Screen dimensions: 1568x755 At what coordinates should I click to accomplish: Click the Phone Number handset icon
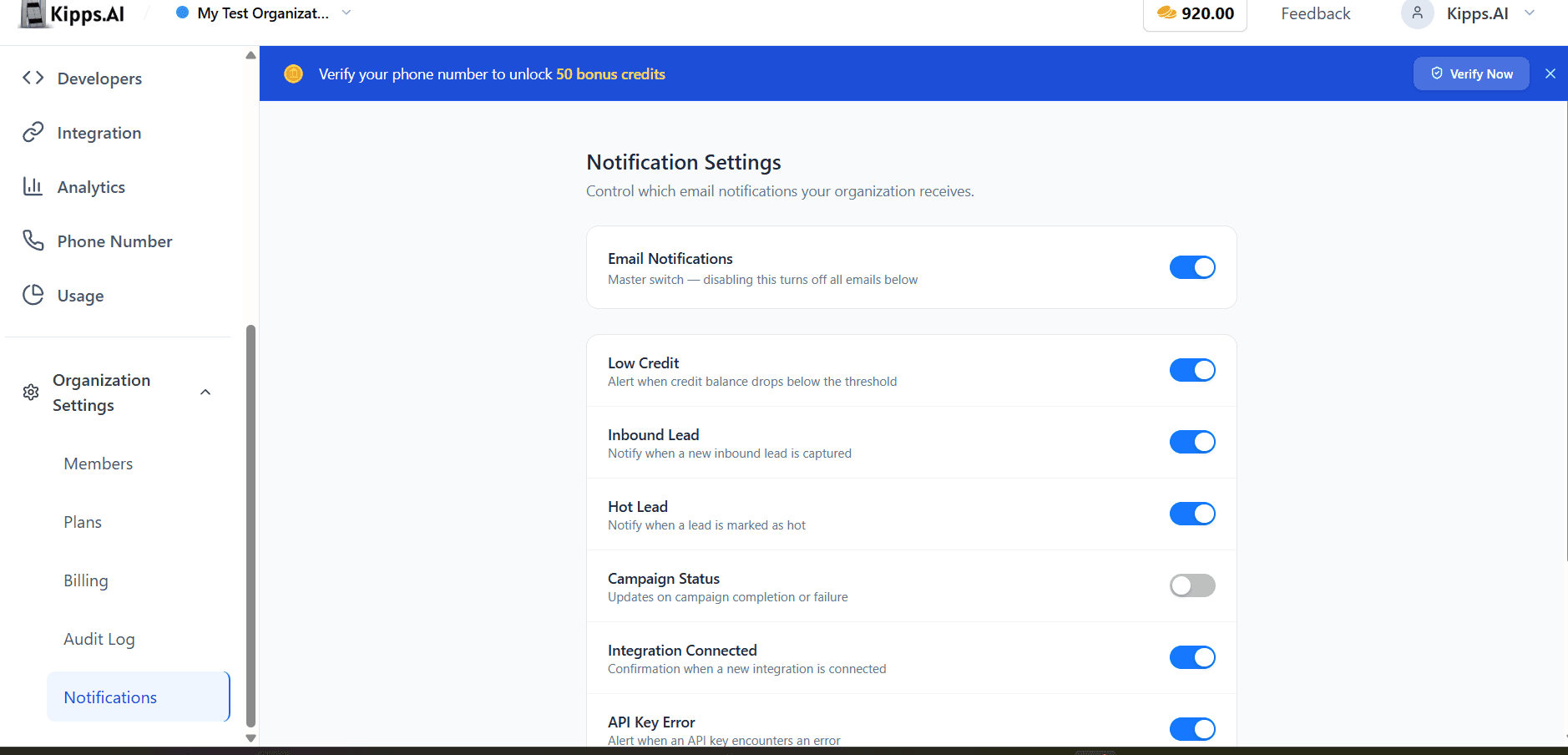(x=33, y=241)
